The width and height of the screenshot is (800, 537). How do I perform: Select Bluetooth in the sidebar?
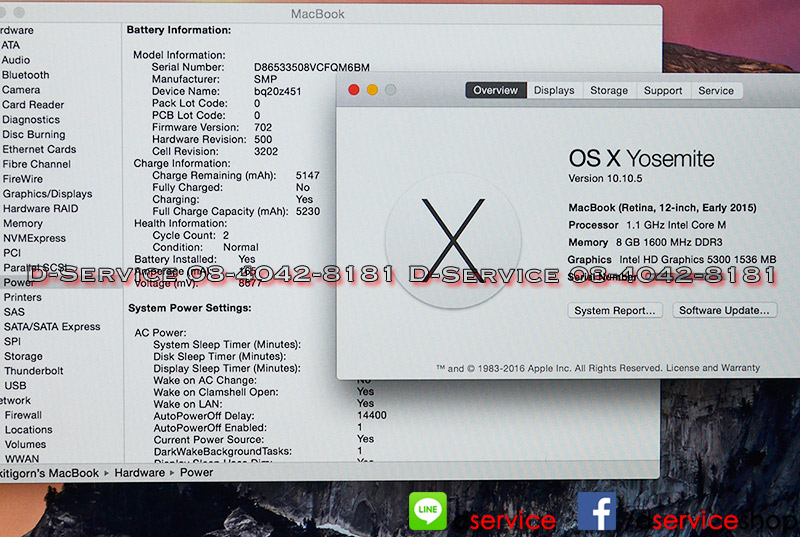(x=26, y=75)
